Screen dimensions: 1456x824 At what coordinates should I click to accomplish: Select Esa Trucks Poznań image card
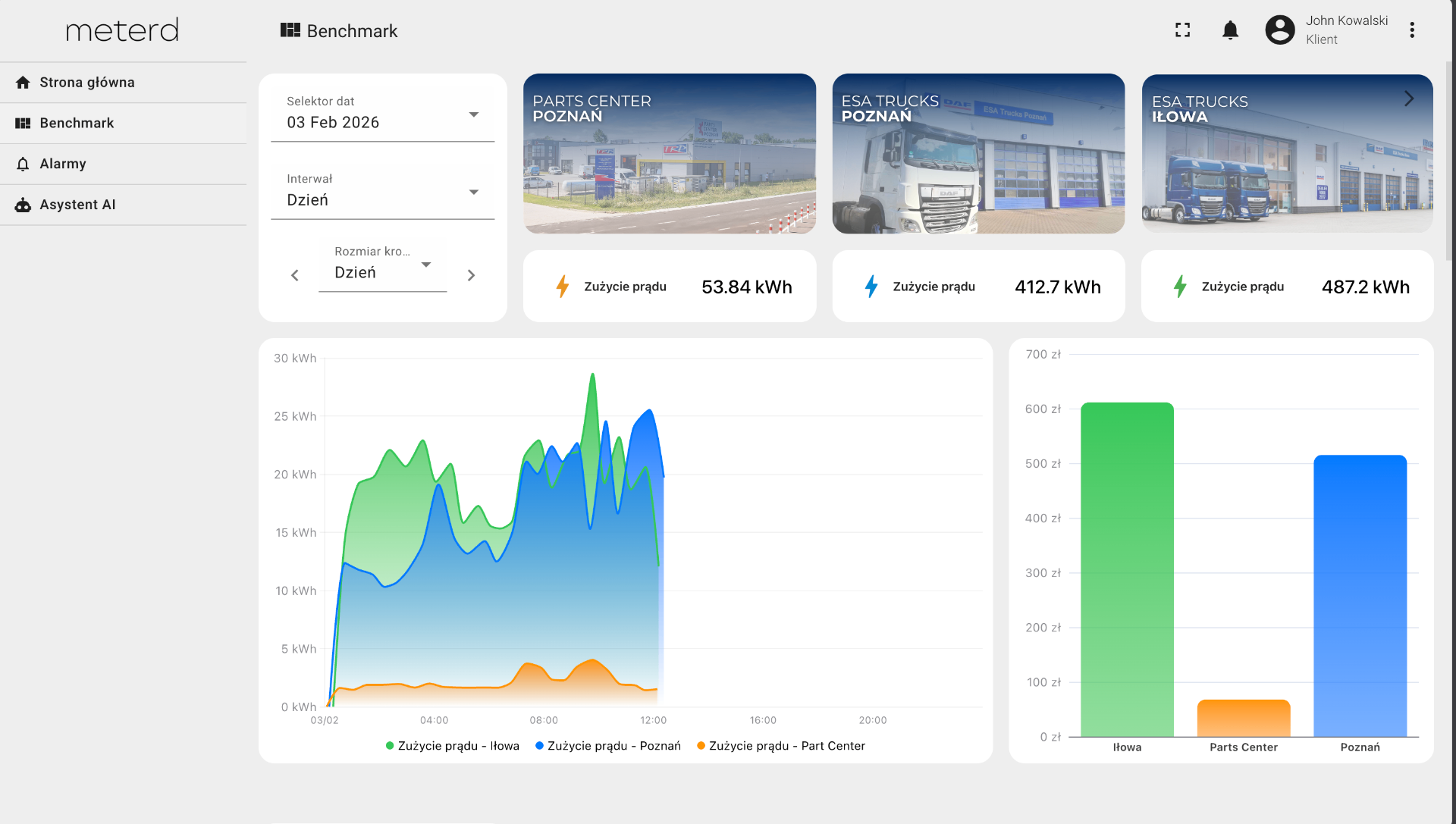pyautogui.click(x=978, y=153)
